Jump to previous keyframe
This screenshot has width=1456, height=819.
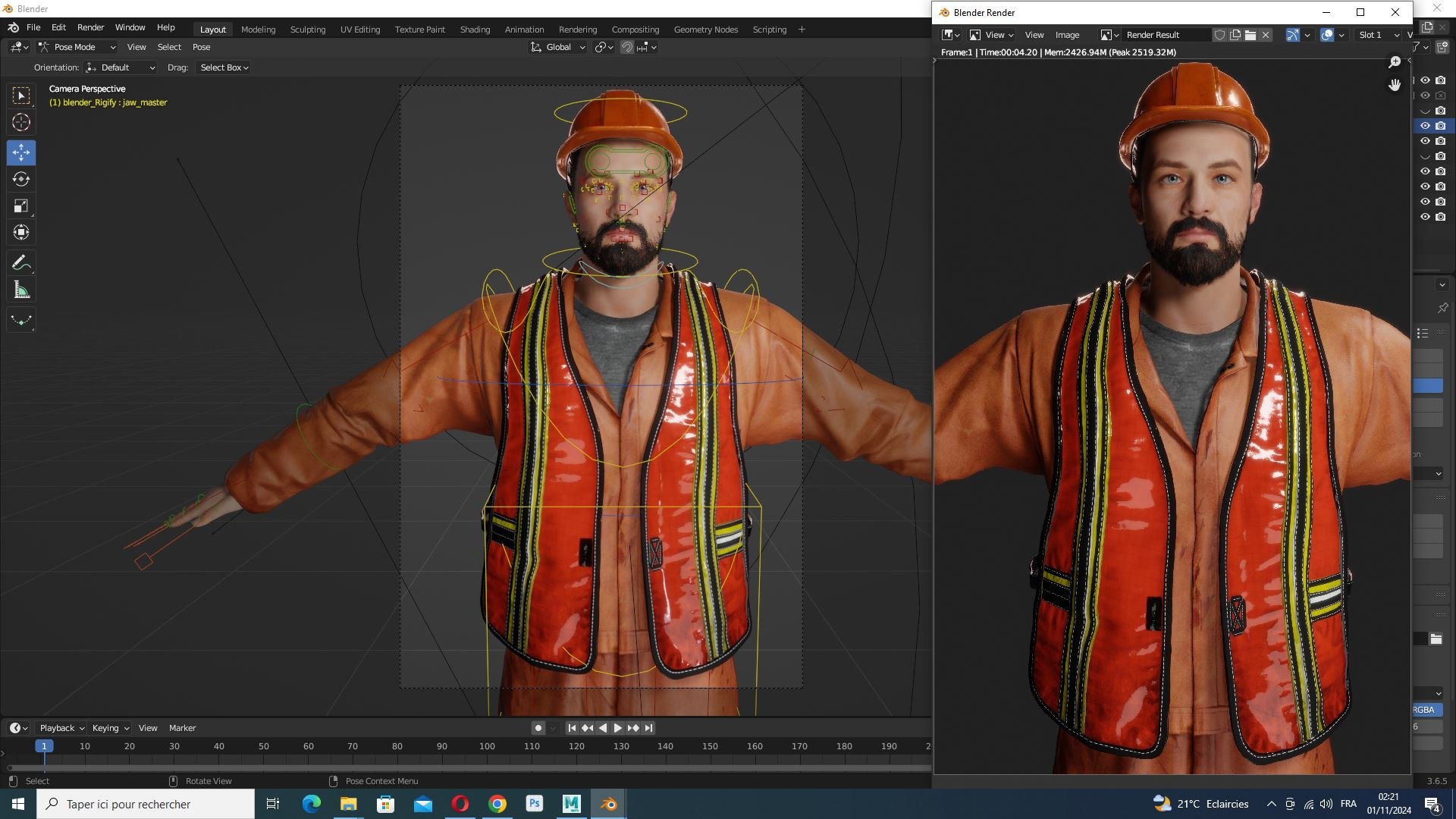587,728
